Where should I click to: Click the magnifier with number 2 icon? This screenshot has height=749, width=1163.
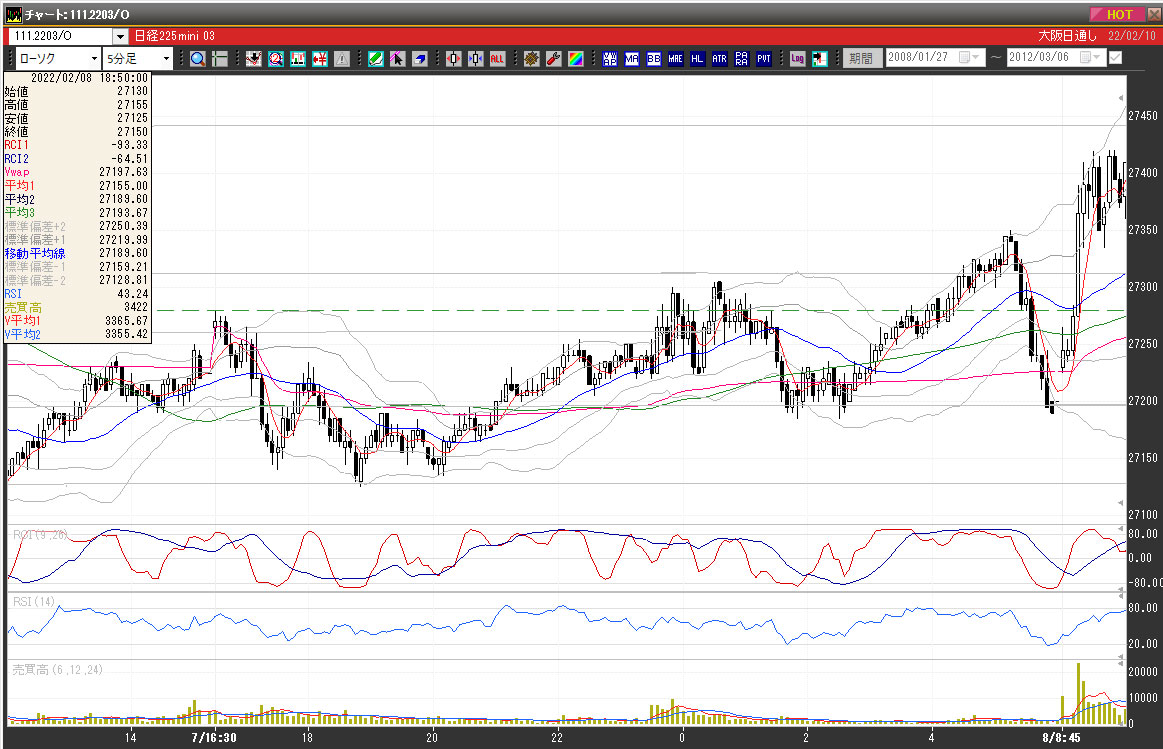coord(276,59)
